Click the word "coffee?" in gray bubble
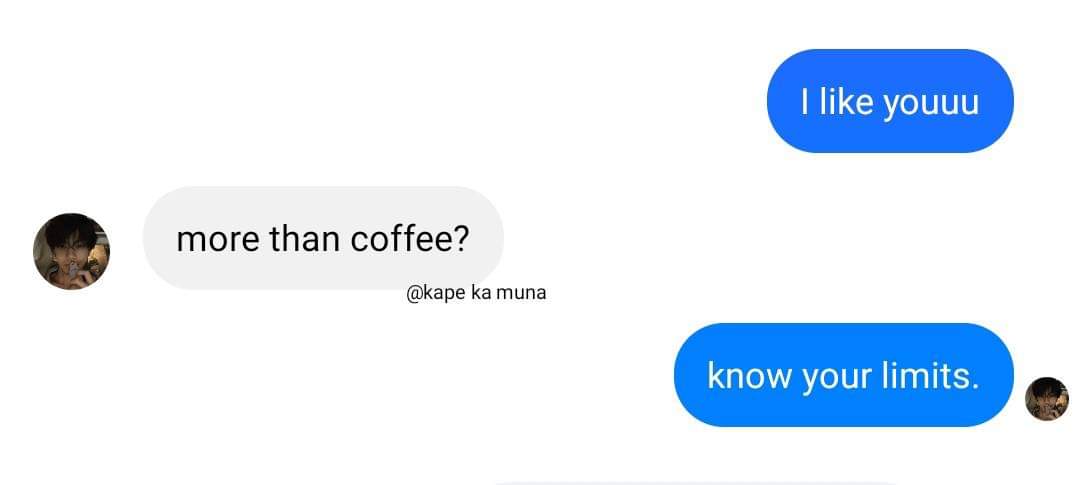This screenshot has height=485, width=1080. click(x=409, y=238)
